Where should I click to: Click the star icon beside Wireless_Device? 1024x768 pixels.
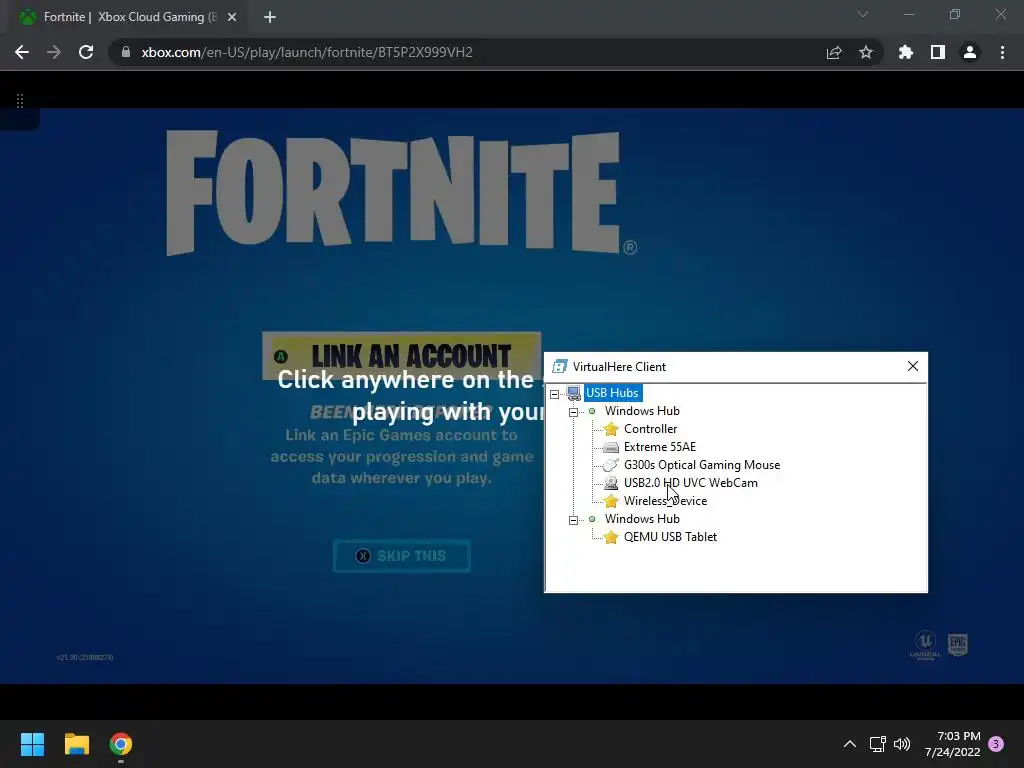[x=611, y=501]
